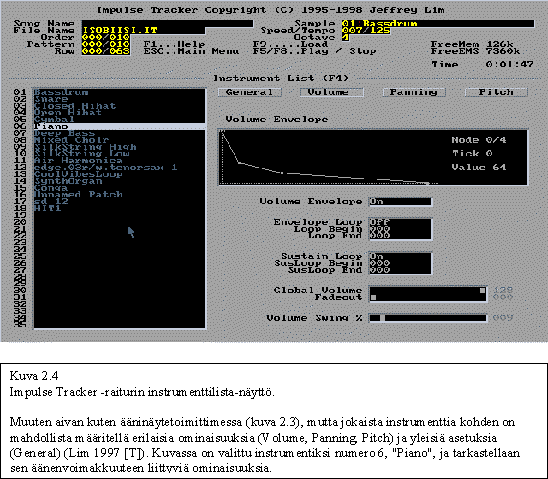Click the Sample field 01:Bassdrum
Image resolution: width=548 pixels, height=479 pixels.
click(438, 23)
